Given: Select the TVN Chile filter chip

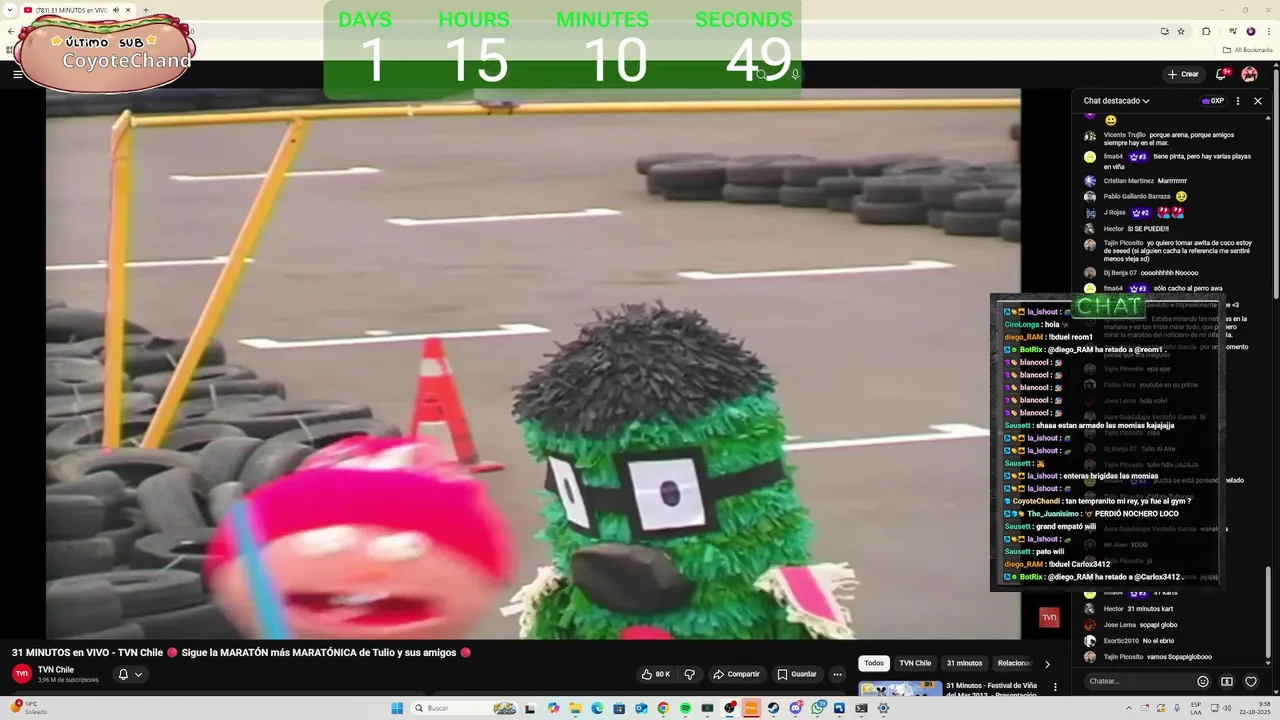Looking at the screenshot, I should (x=915, y=663).
